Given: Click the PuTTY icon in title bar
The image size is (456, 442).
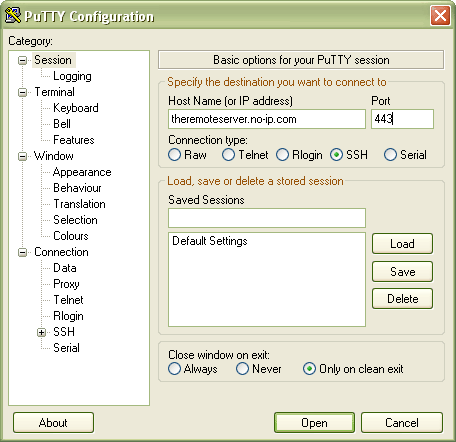Looking at the screenshot, I should pos(13,15).
